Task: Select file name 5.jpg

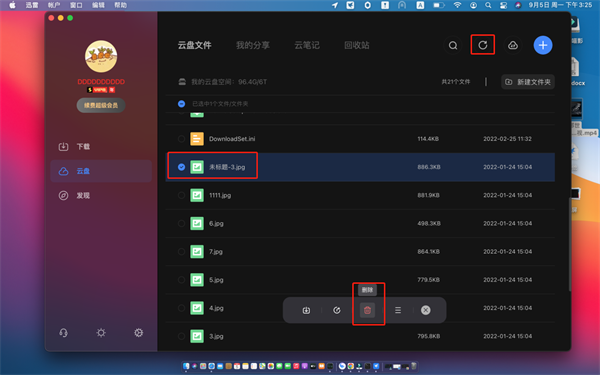Action: pyautogui.click(x=216, y=280)
